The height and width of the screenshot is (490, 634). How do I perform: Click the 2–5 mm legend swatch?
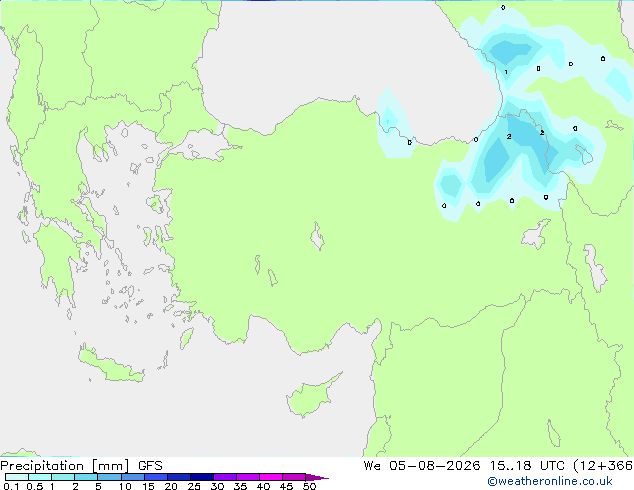[x=86, y=477]
